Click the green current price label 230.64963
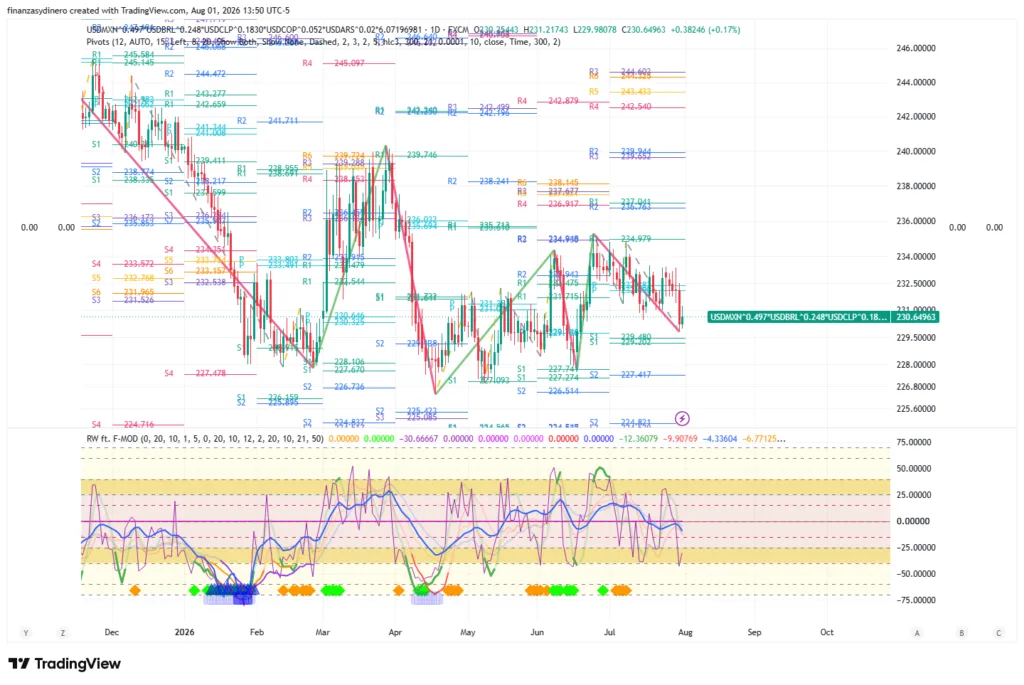The image size is (1024, 685). 915,317
